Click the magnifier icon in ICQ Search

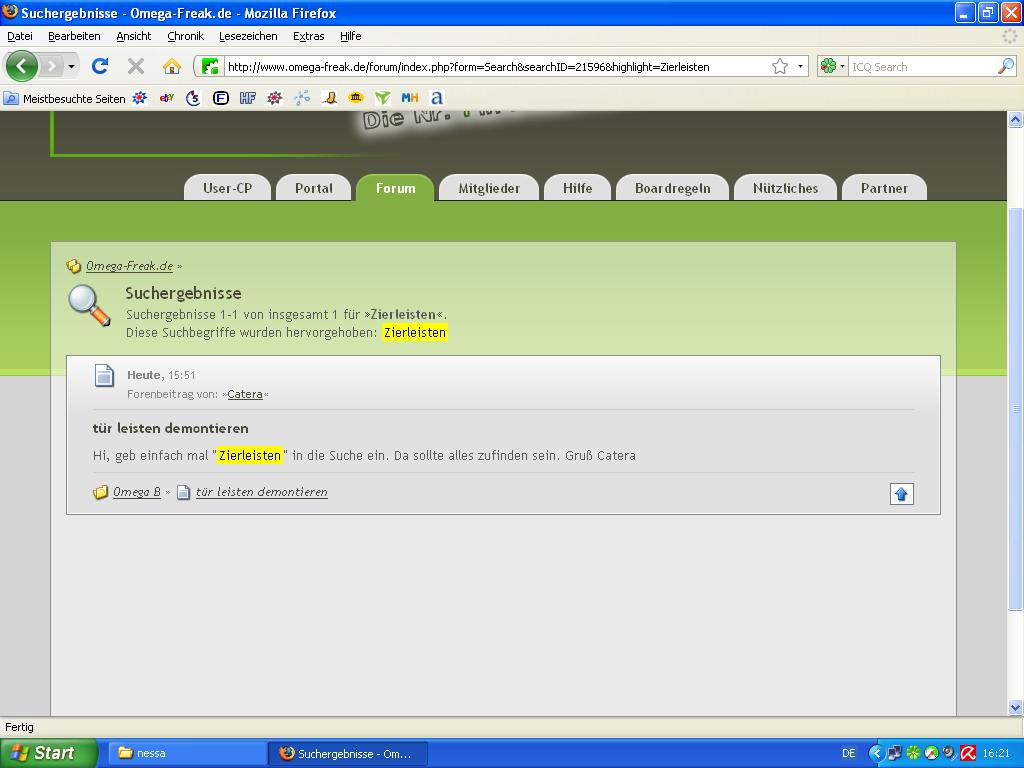pyautogui.click(x=1005, y=66)
